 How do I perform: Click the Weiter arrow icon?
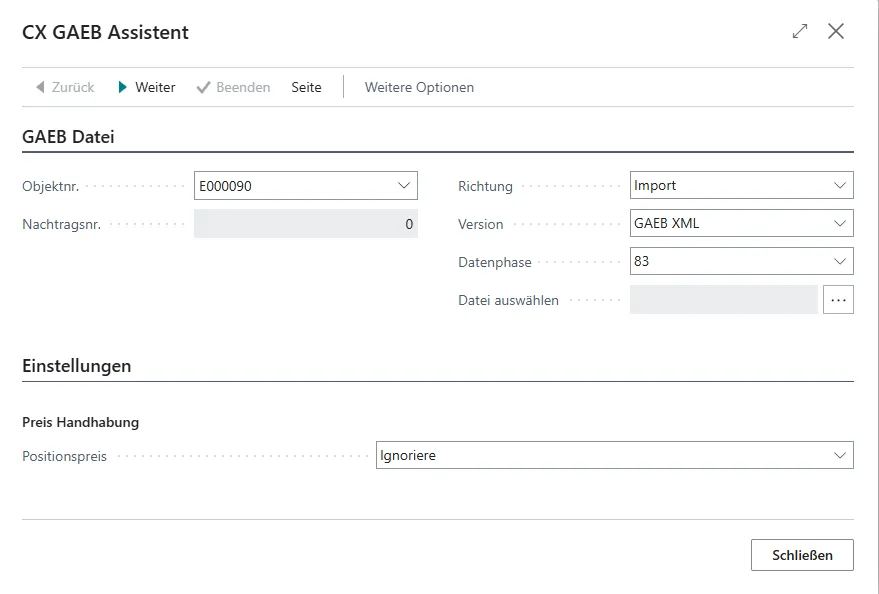click(121, 87)
